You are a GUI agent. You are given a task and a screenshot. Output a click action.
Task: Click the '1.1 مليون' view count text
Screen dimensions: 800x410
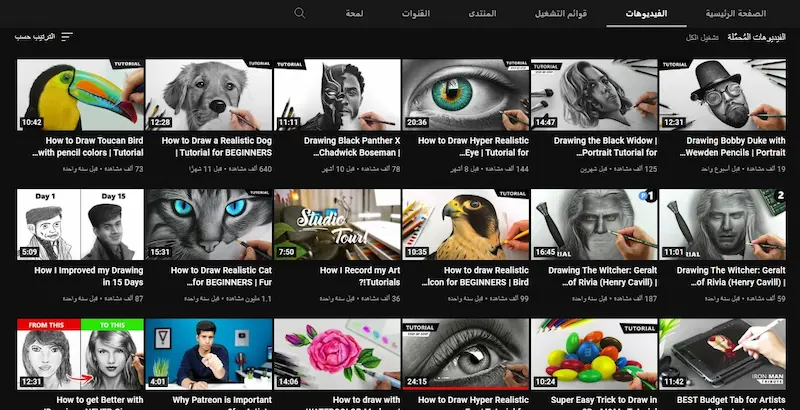point(250,299)
